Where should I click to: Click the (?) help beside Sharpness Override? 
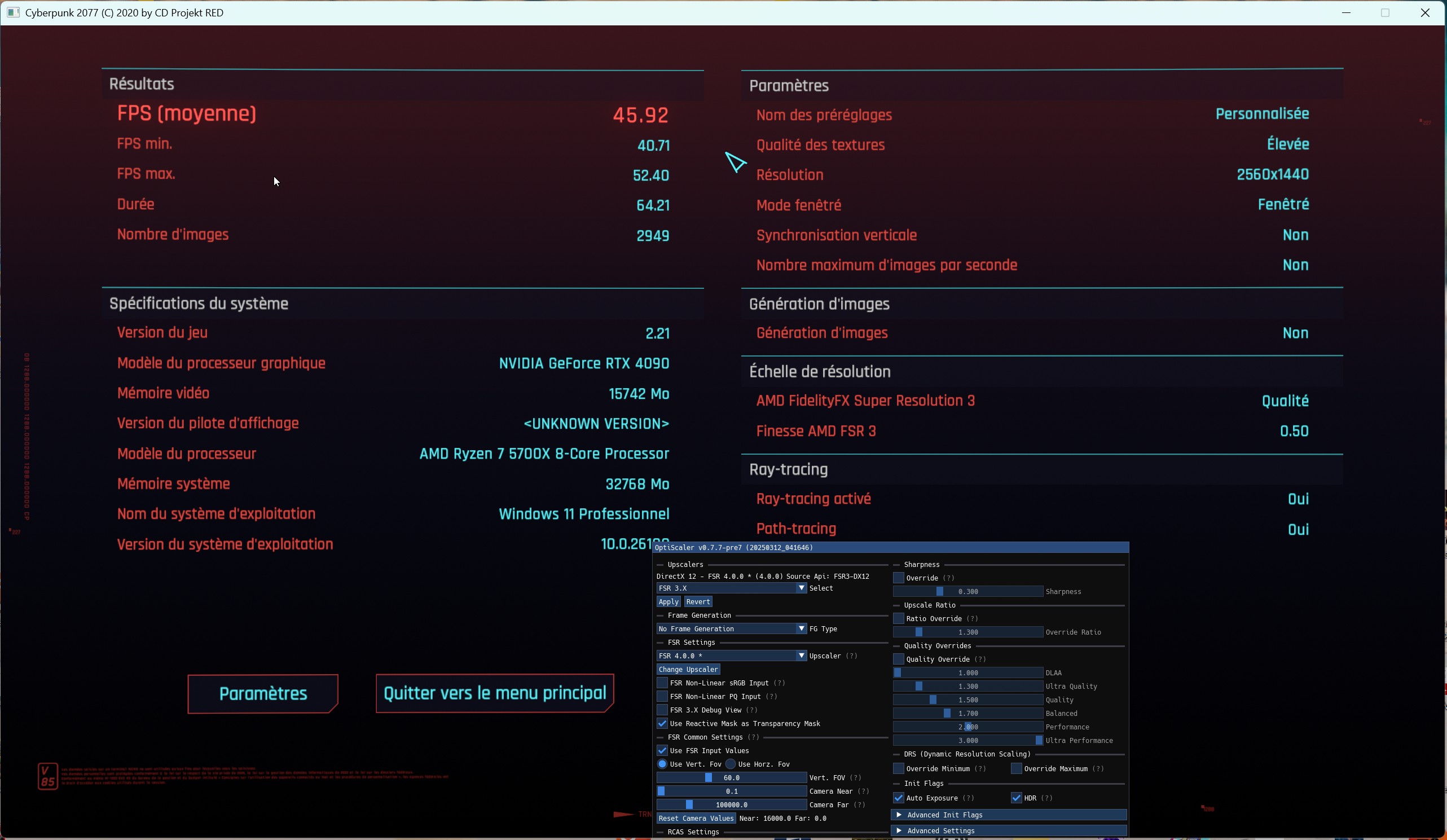(948, 578)
